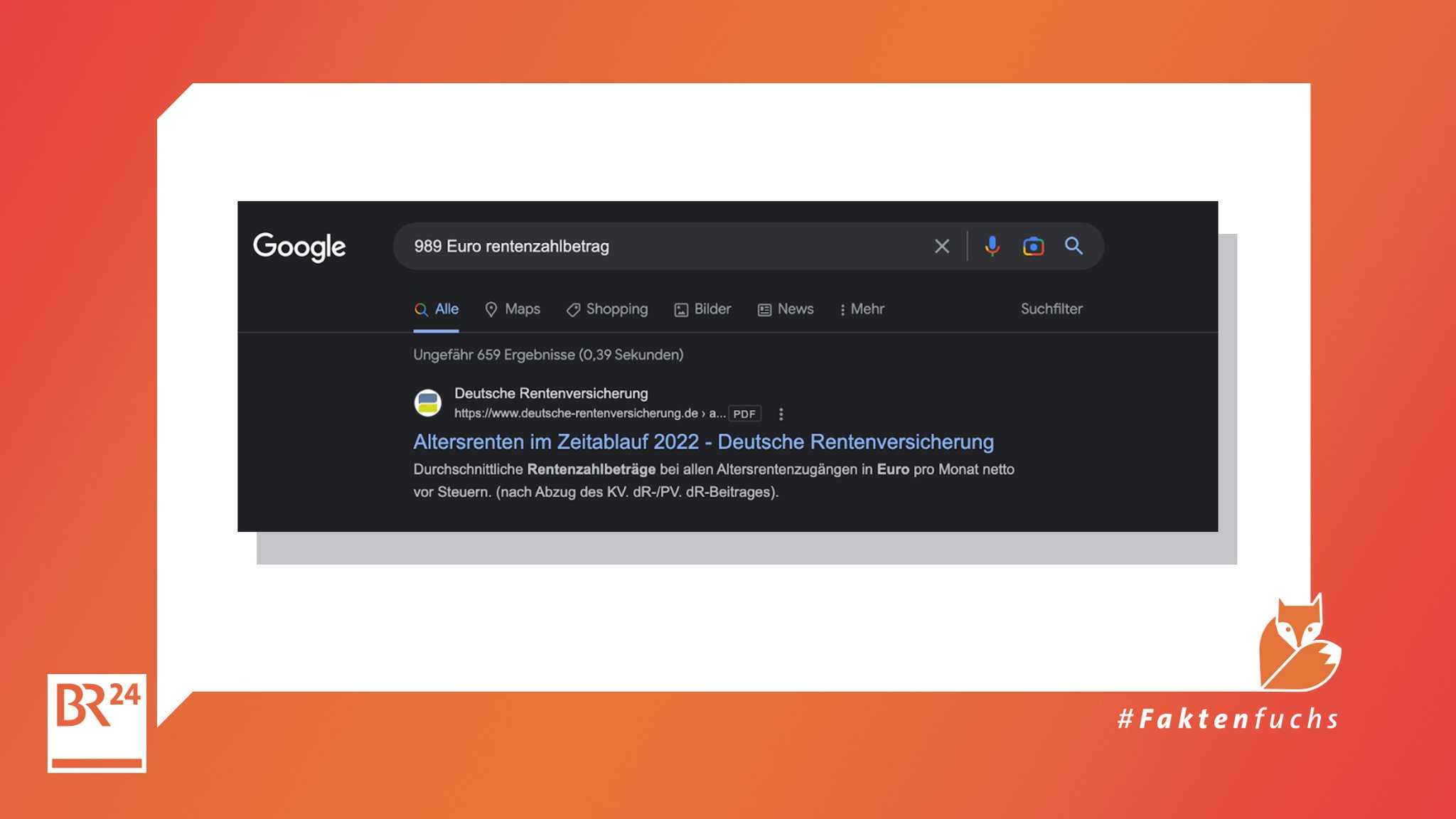Viewport: 1456px width, 819px height.
Task: Open the deutsche-rentenversicherung.de URL breadcrumb
Action: [x=589, y=414]
